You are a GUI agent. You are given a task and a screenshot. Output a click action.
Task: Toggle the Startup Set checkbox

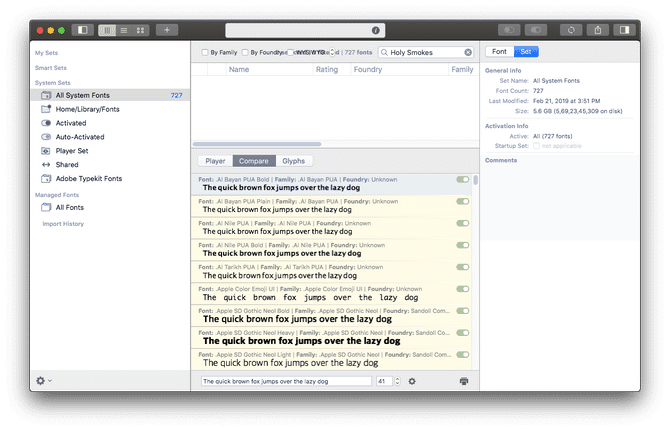tap(536, 146)
